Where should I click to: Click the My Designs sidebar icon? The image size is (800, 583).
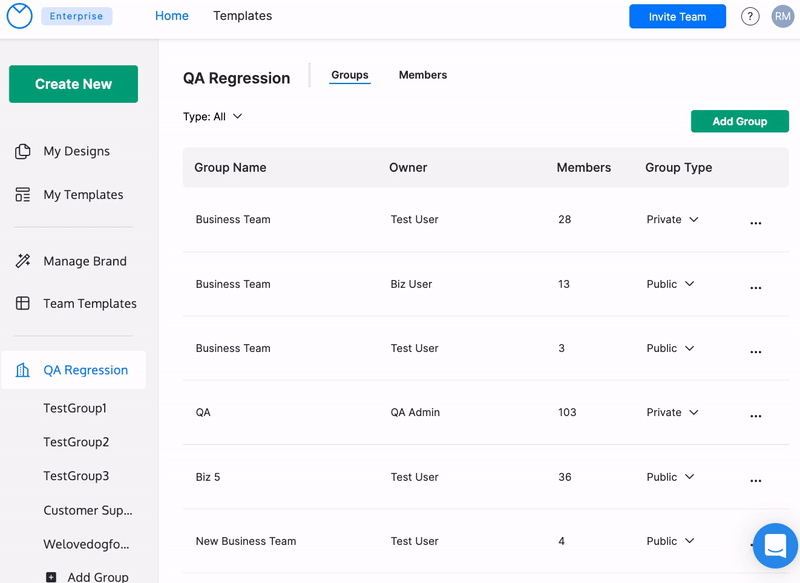pyautogui.click(x=23, y=152)
